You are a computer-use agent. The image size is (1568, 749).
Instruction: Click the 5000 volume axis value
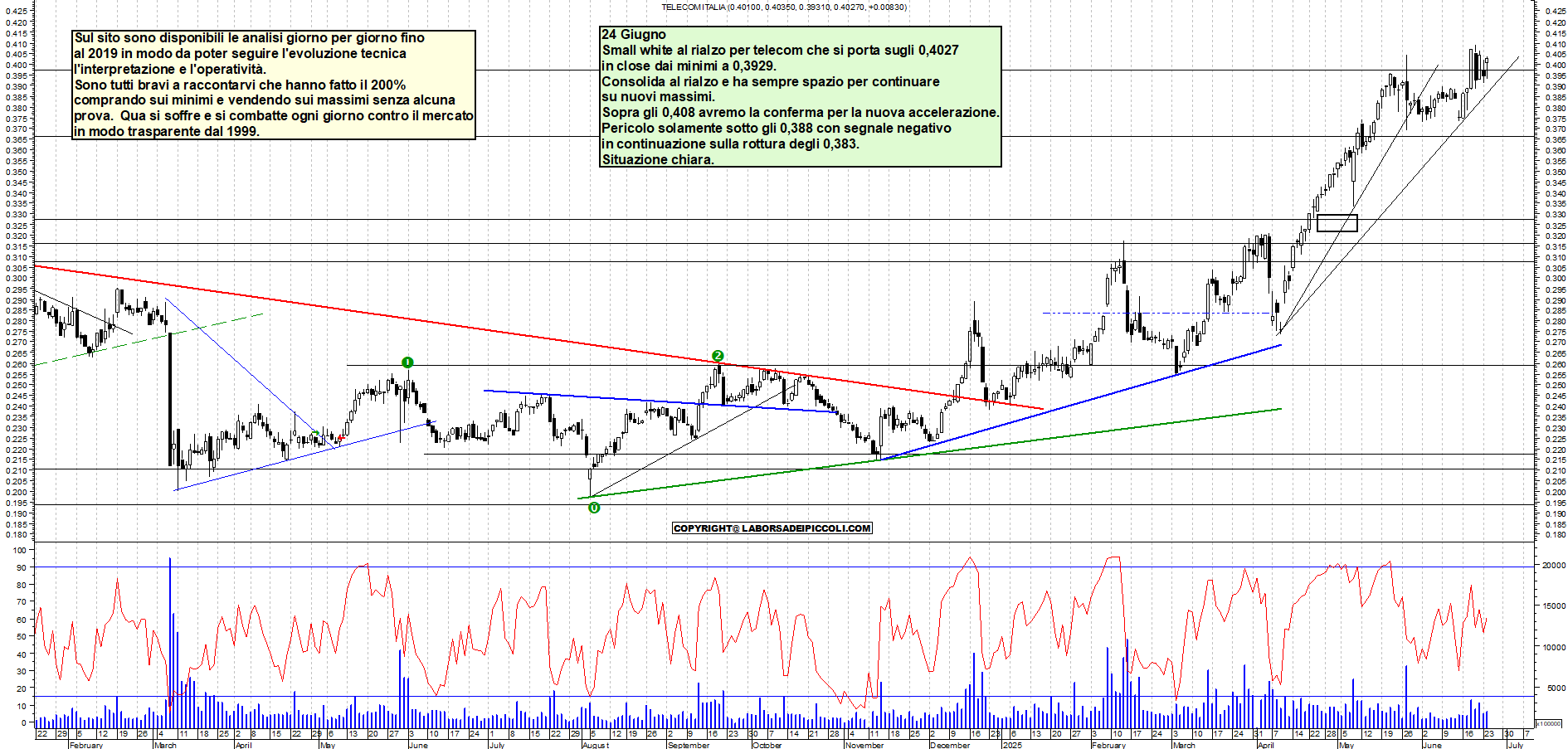click(x=1556, y=688)
